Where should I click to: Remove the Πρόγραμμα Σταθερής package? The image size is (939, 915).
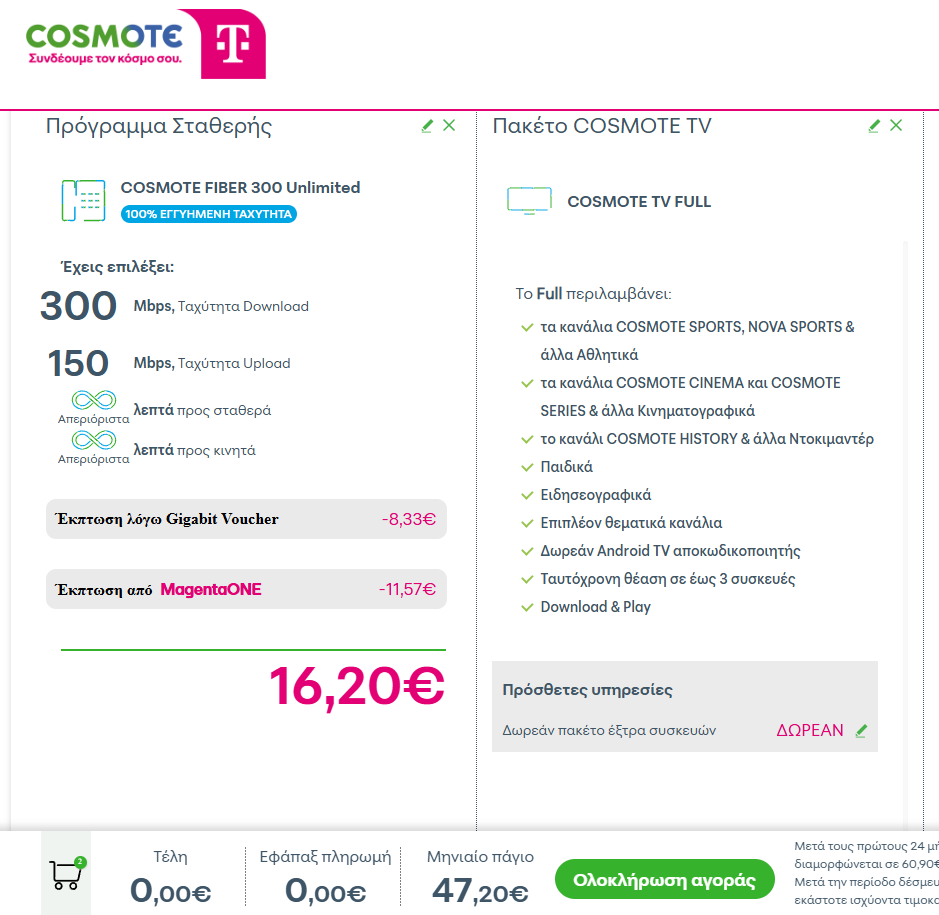449,125
